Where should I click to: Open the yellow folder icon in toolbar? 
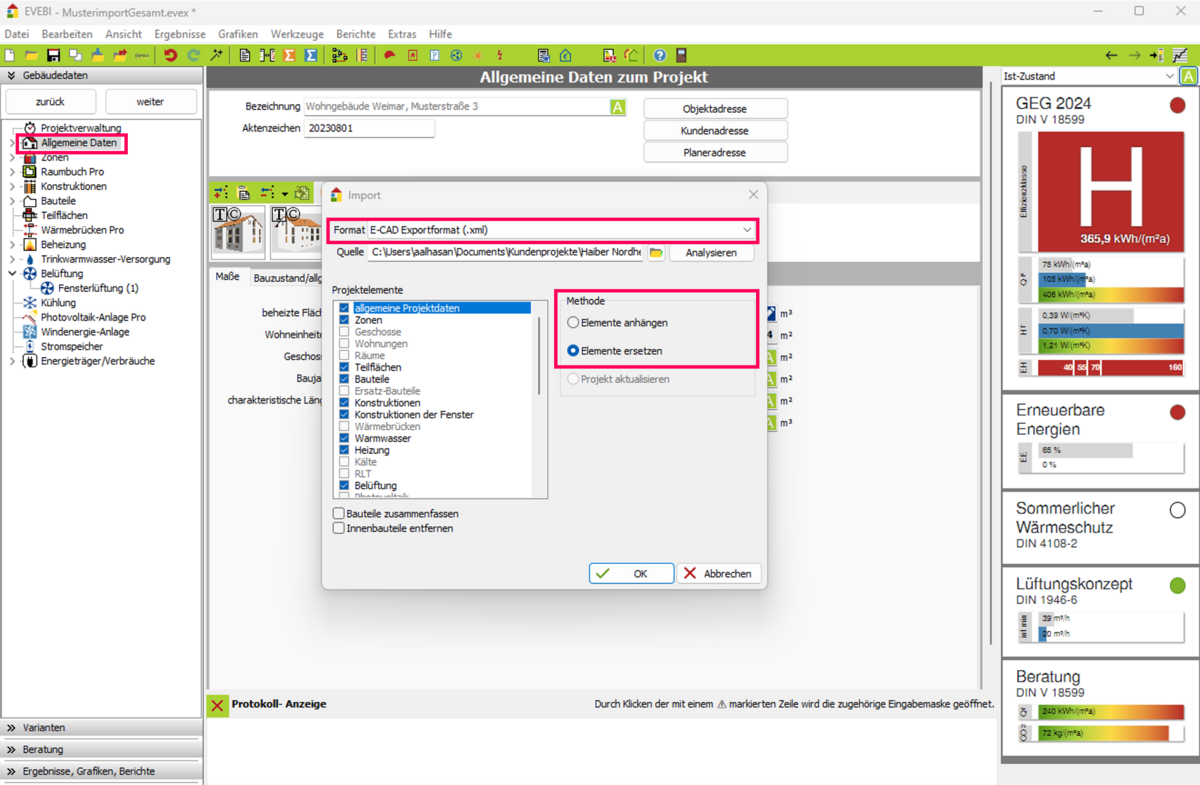pyautogui.click(x=31, y=56)
